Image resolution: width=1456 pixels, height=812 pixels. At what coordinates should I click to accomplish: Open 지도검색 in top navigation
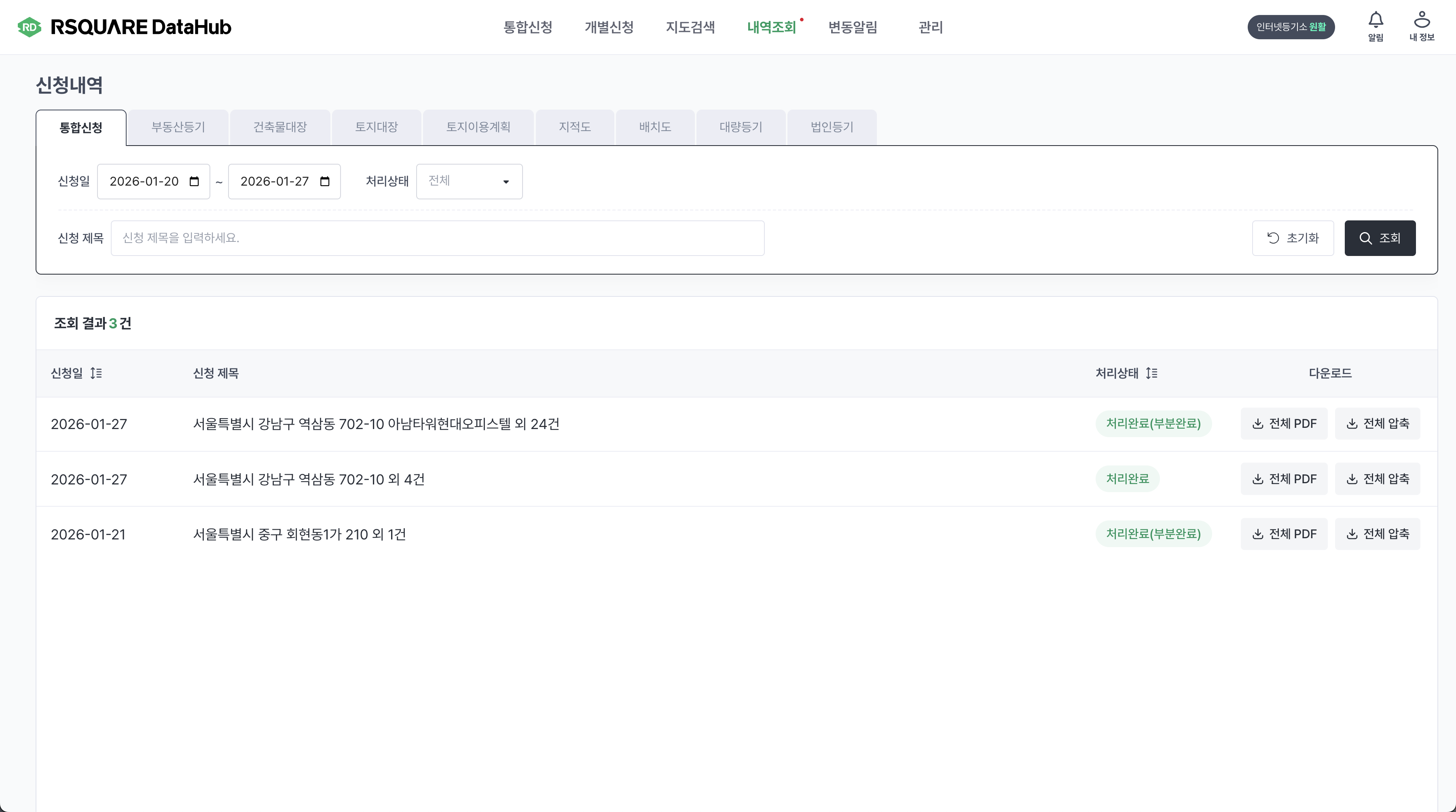(x=690, y=27)
